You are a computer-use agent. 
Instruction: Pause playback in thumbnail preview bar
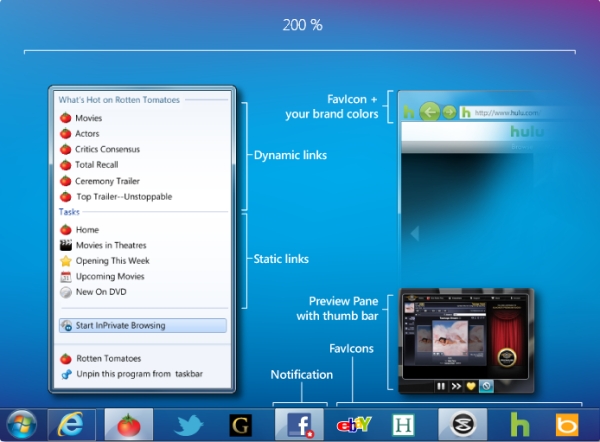pyautogui.click(x=437, y=386)
